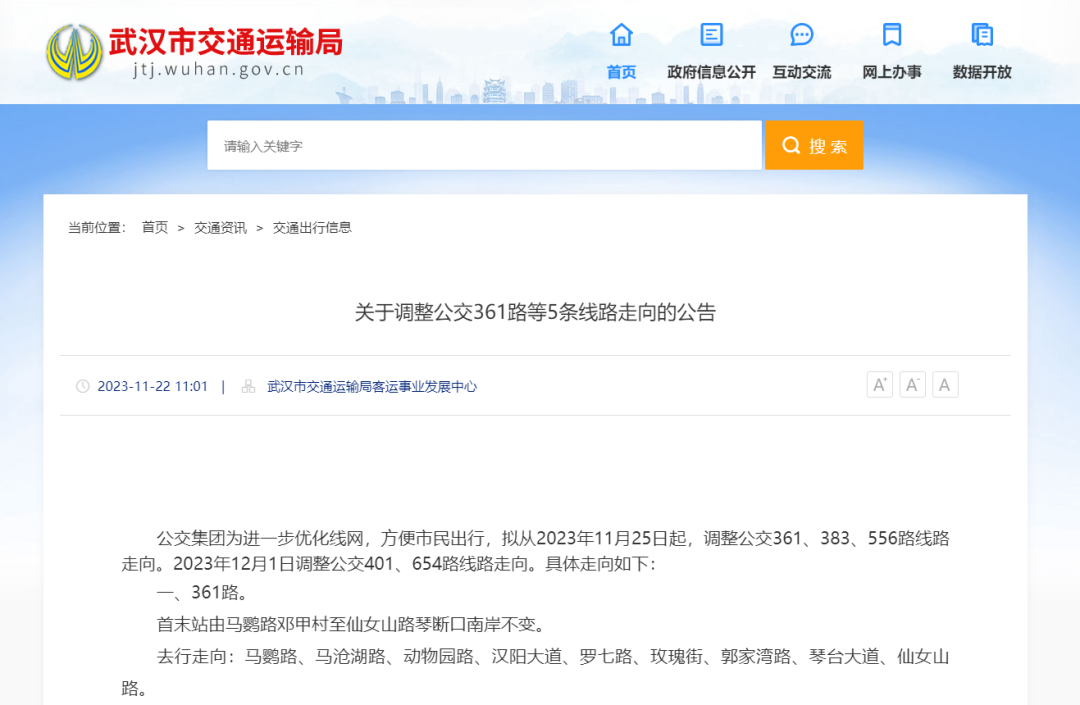
Task: Click the source icon before 武汉市交通运输局客运事业发展中心
Action: coord(246,386)
